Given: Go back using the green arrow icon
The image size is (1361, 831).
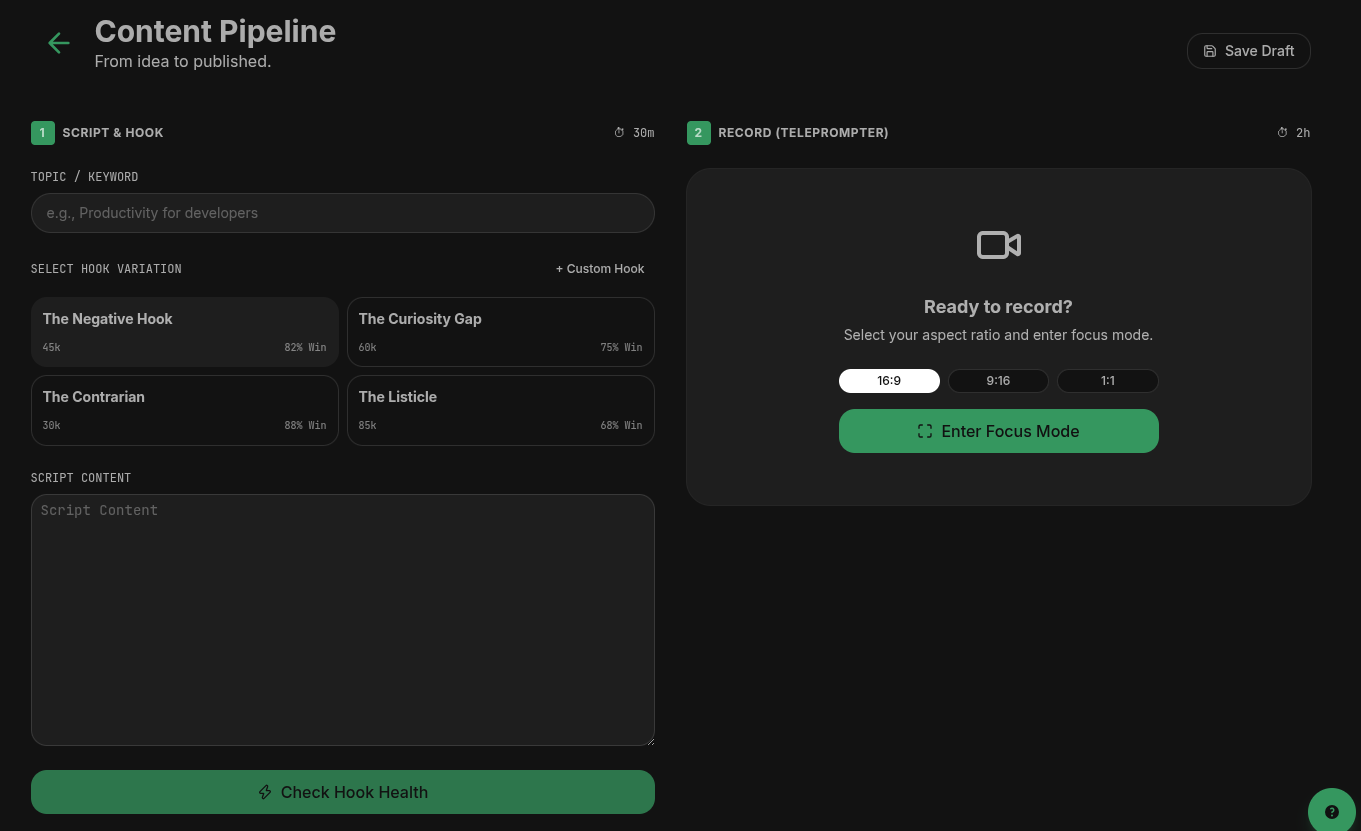Looking at the screenshot, I should tap(59, 42).
